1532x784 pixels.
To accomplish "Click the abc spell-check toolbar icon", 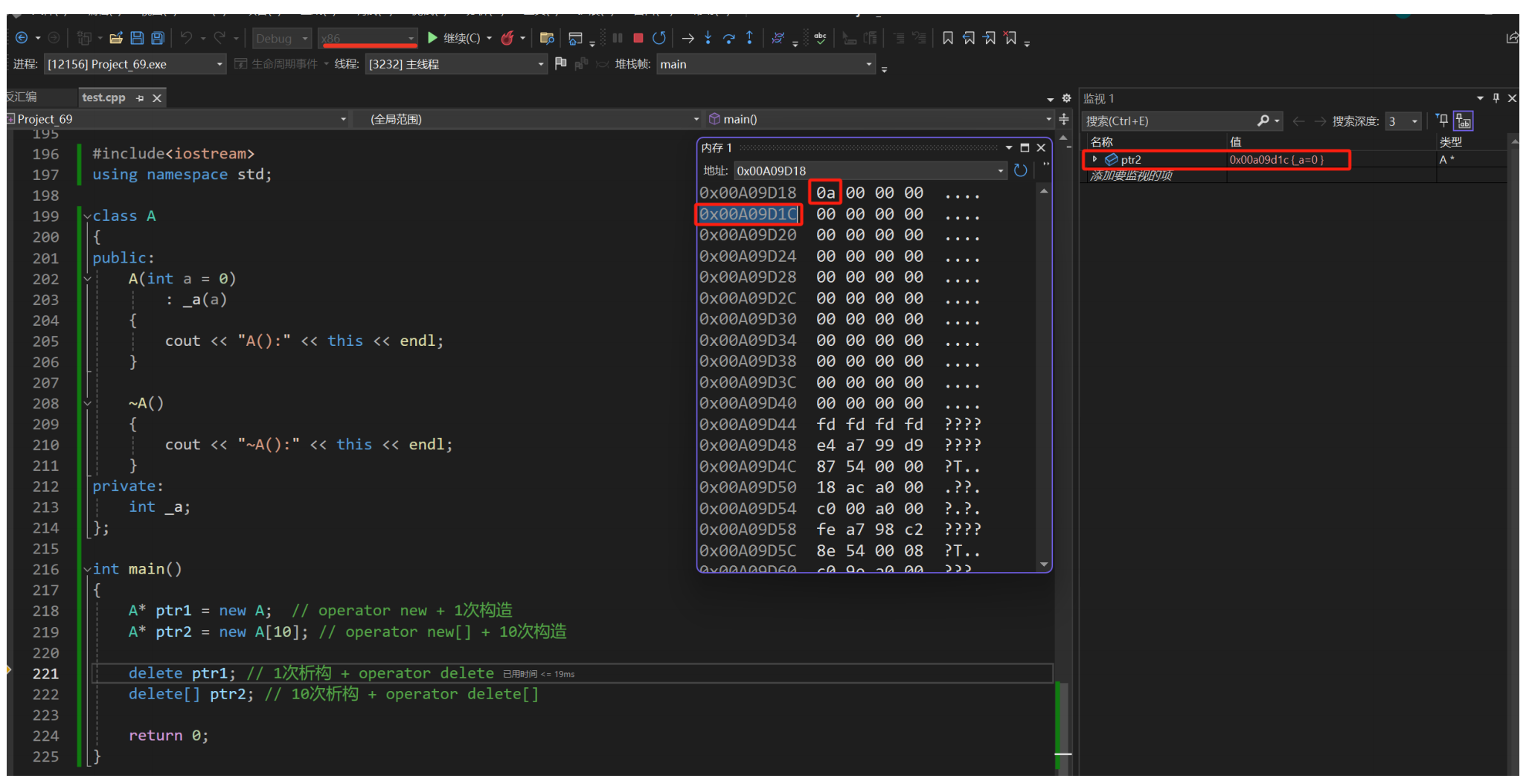I will point(820,38).
